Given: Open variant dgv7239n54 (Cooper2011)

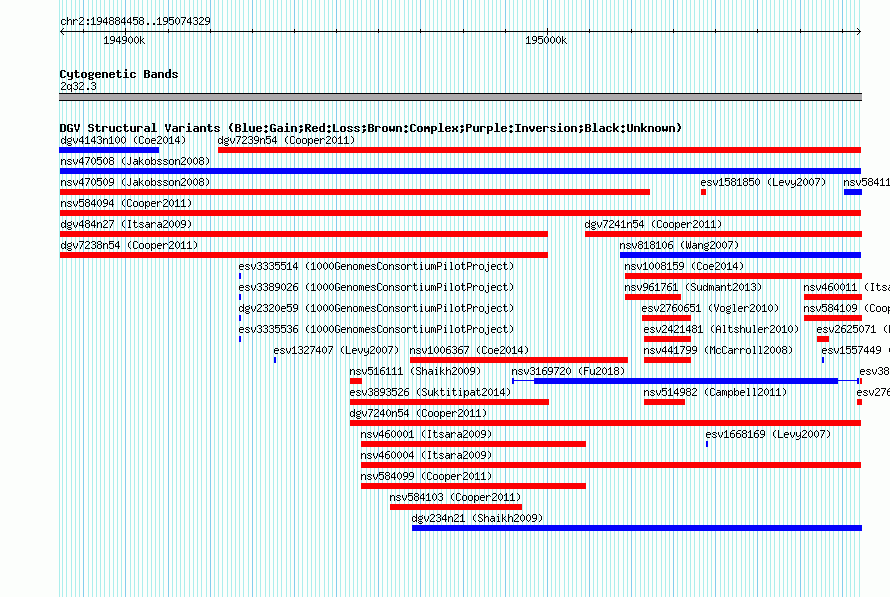Looking at the screenshot, I should (539, 150).
